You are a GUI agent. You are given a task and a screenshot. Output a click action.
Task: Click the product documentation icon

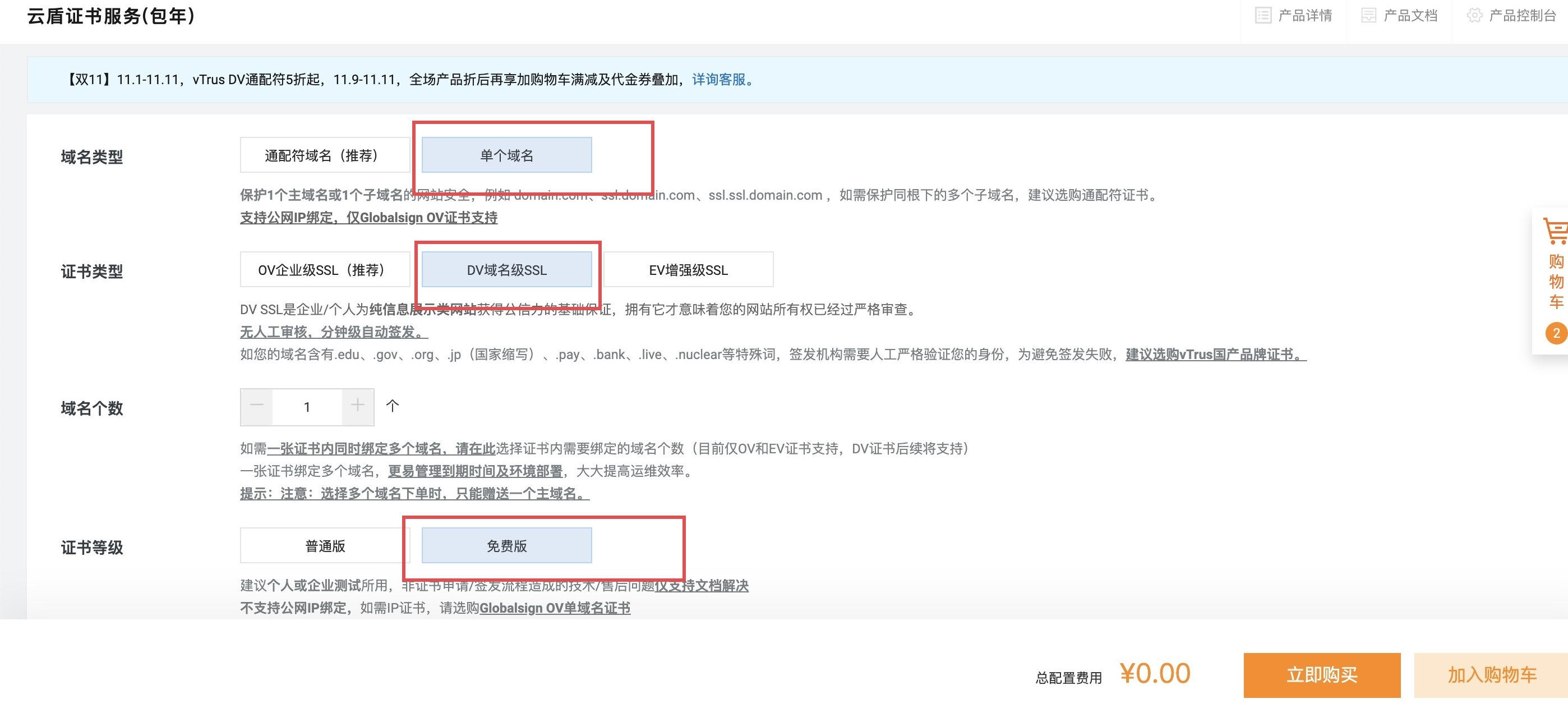[x=1368, y=15]
